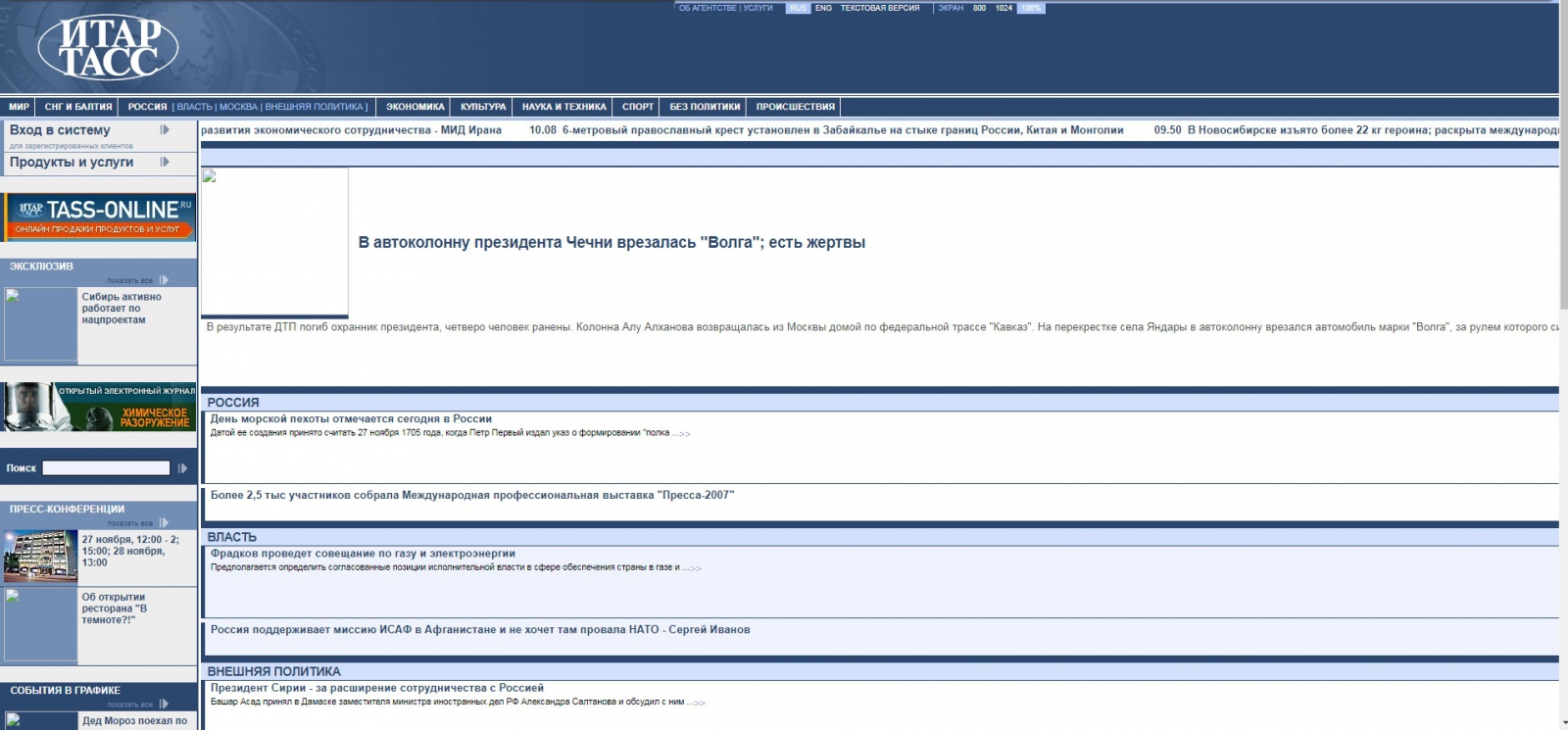Click the press conference building photo thumbnail
Viewport: 1568px width, 730px height.
(x=41, y=557)
